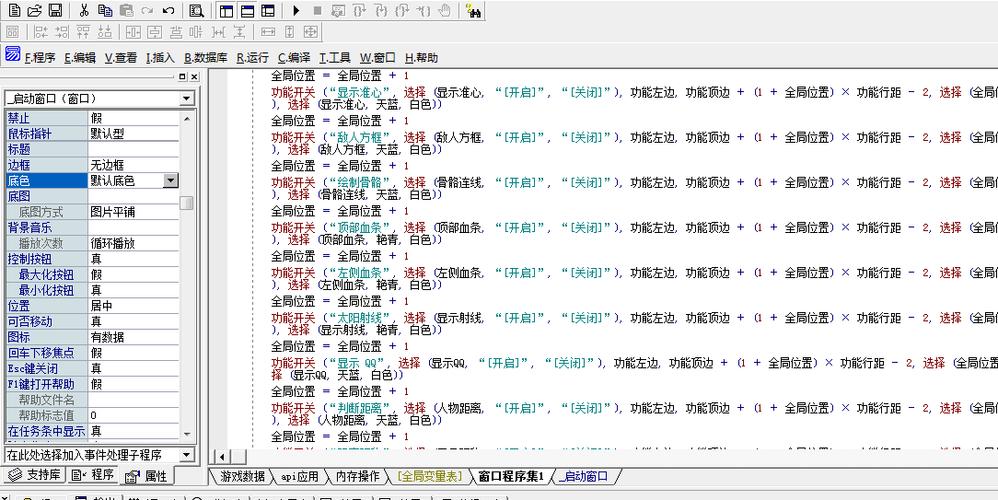Click the same-size both-directions icon

[x=310, y=32]
